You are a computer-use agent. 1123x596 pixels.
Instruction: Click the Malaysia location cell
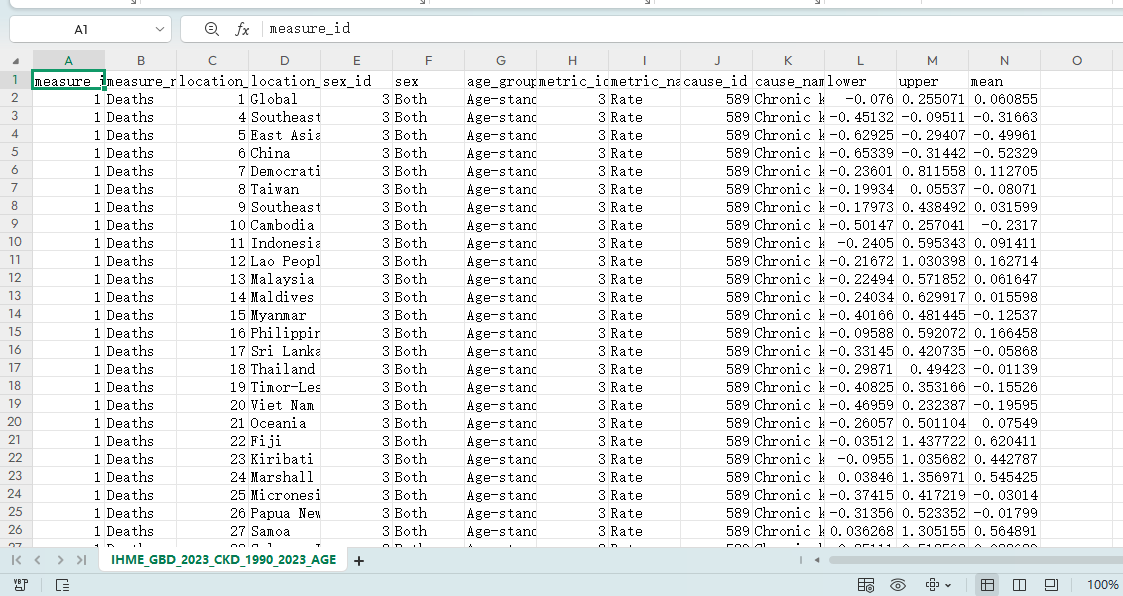(284, 279)
